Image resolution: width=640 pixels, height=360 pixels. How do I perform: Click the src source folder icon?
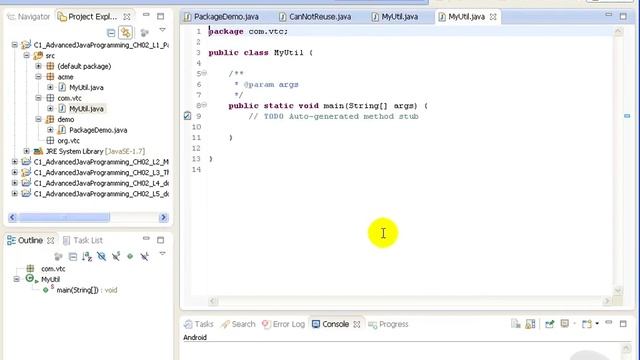coord(38,56)
